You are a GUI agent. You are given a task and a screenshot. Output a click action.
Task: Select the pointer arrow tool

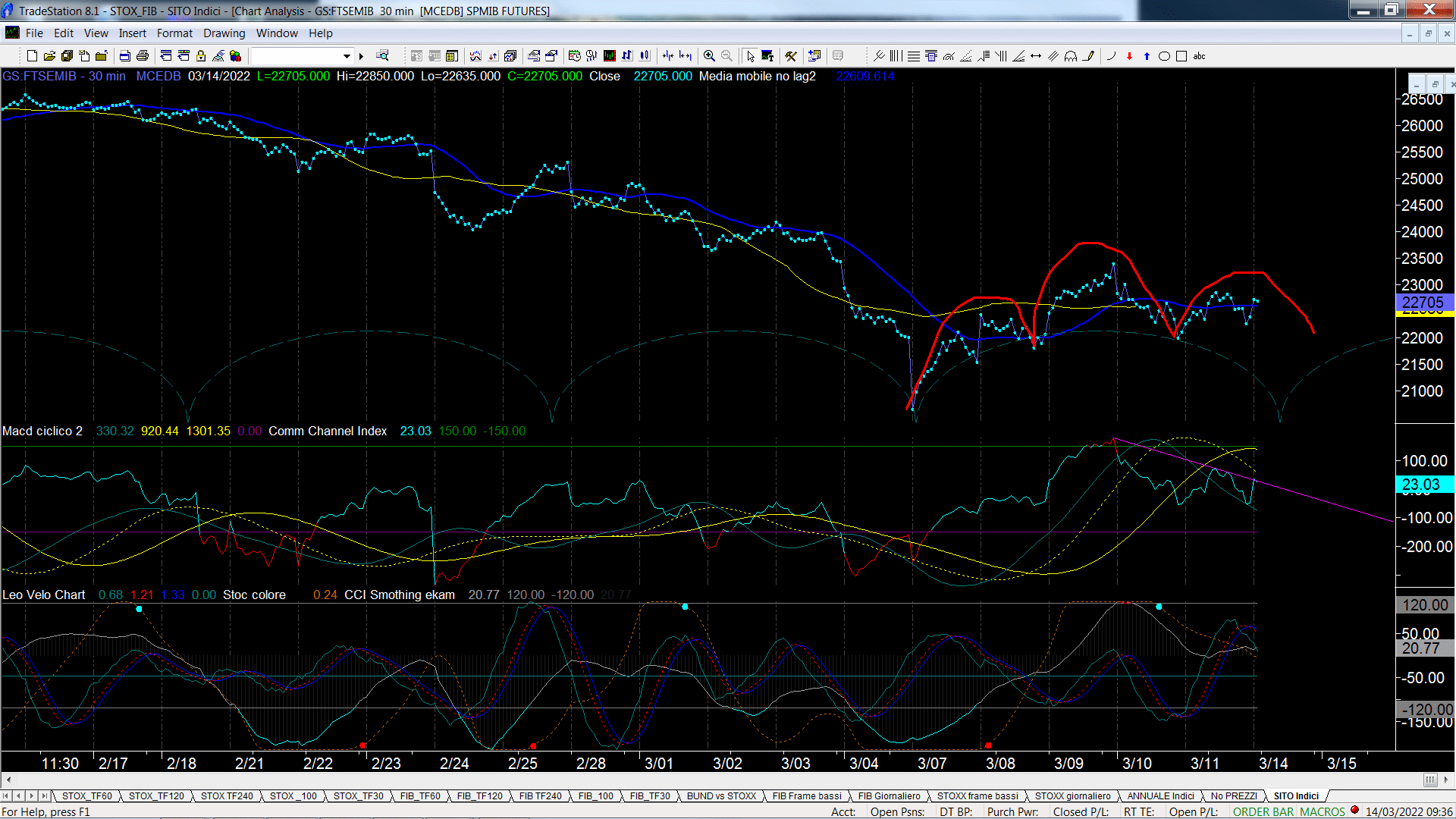pos(750,56)
